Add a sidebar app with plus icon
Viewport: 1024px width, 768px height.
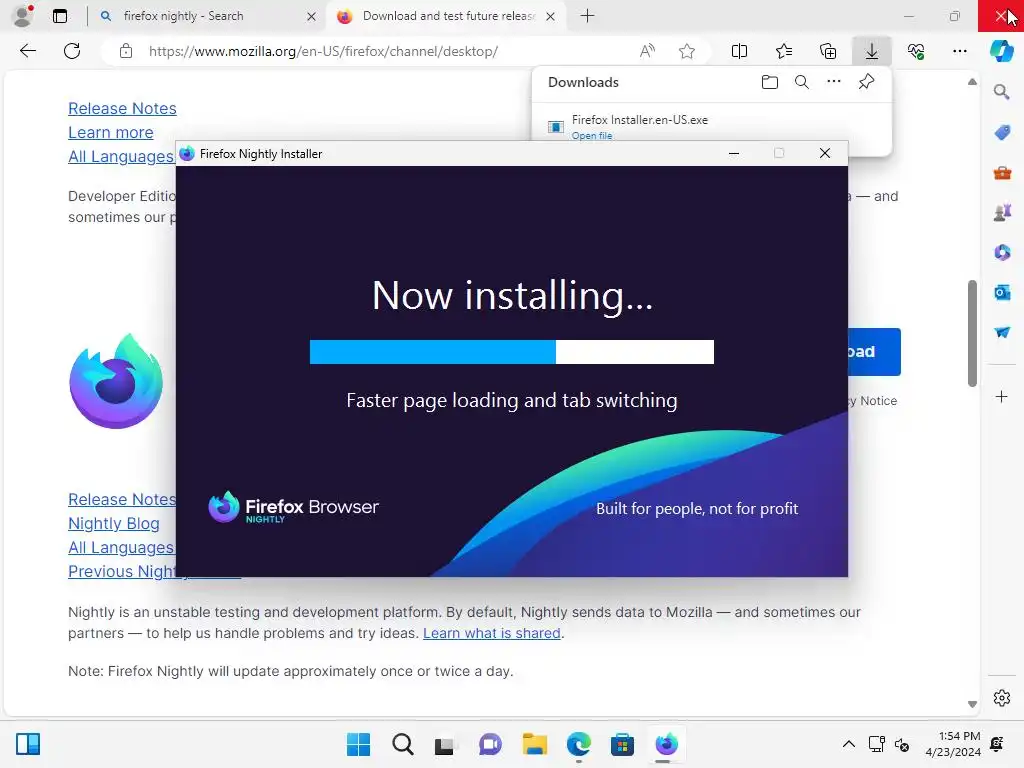[1002, 396]
